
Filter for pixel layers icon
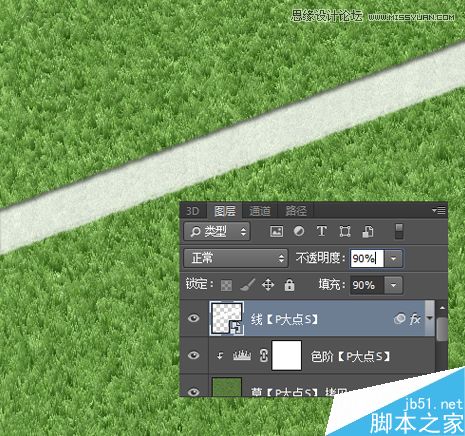[277, 231]
